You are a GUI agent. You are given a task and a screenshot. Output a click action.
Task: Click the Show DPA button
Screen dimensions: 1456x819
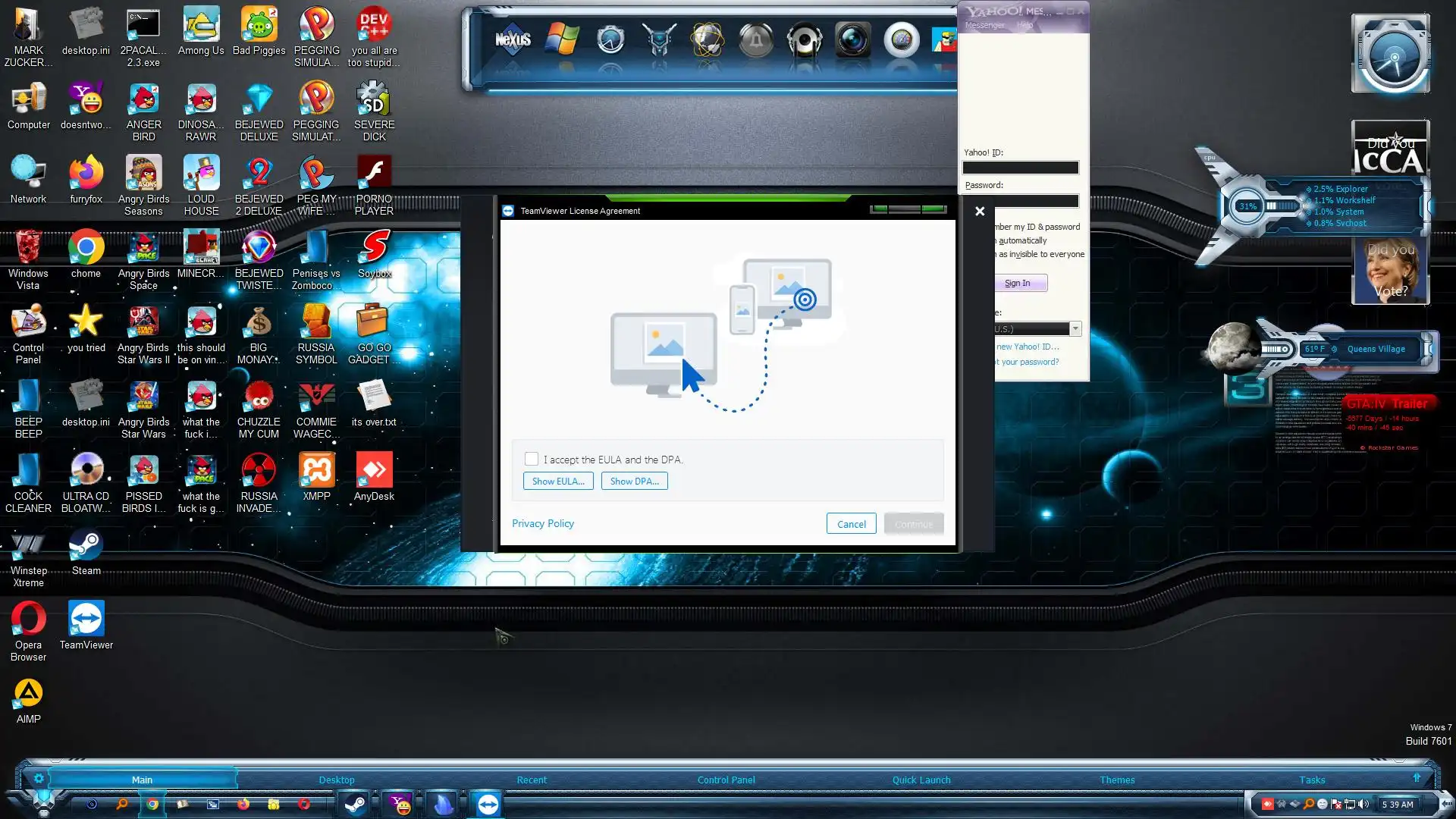point(634,481)
